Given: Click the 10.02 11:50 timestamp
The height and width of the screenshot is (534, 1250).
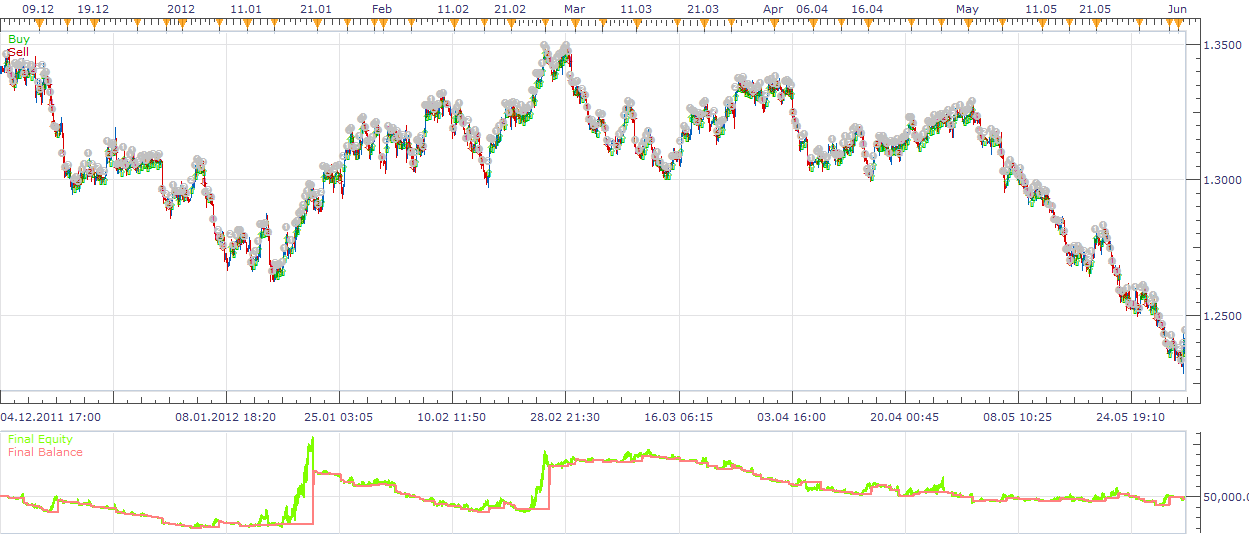Looking at the screenshot, I should (452, 416).
